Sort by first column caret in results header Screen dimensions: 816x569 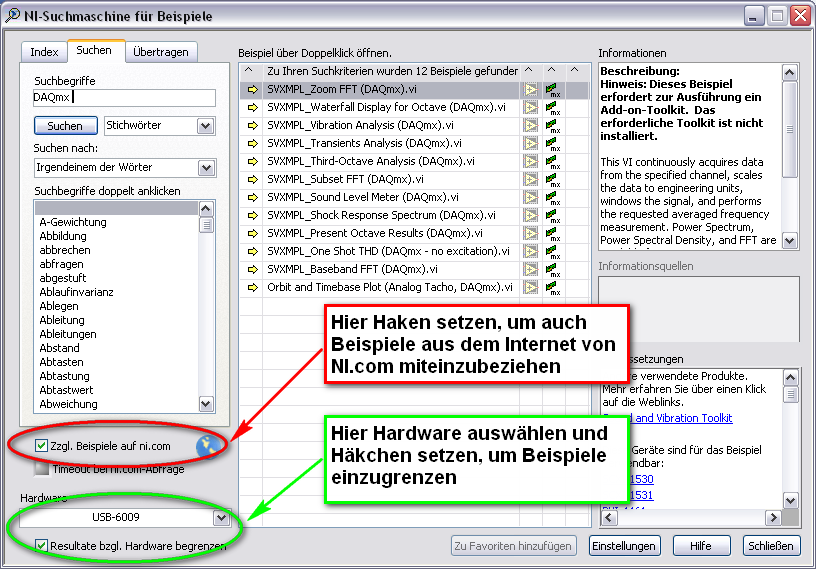248,70
